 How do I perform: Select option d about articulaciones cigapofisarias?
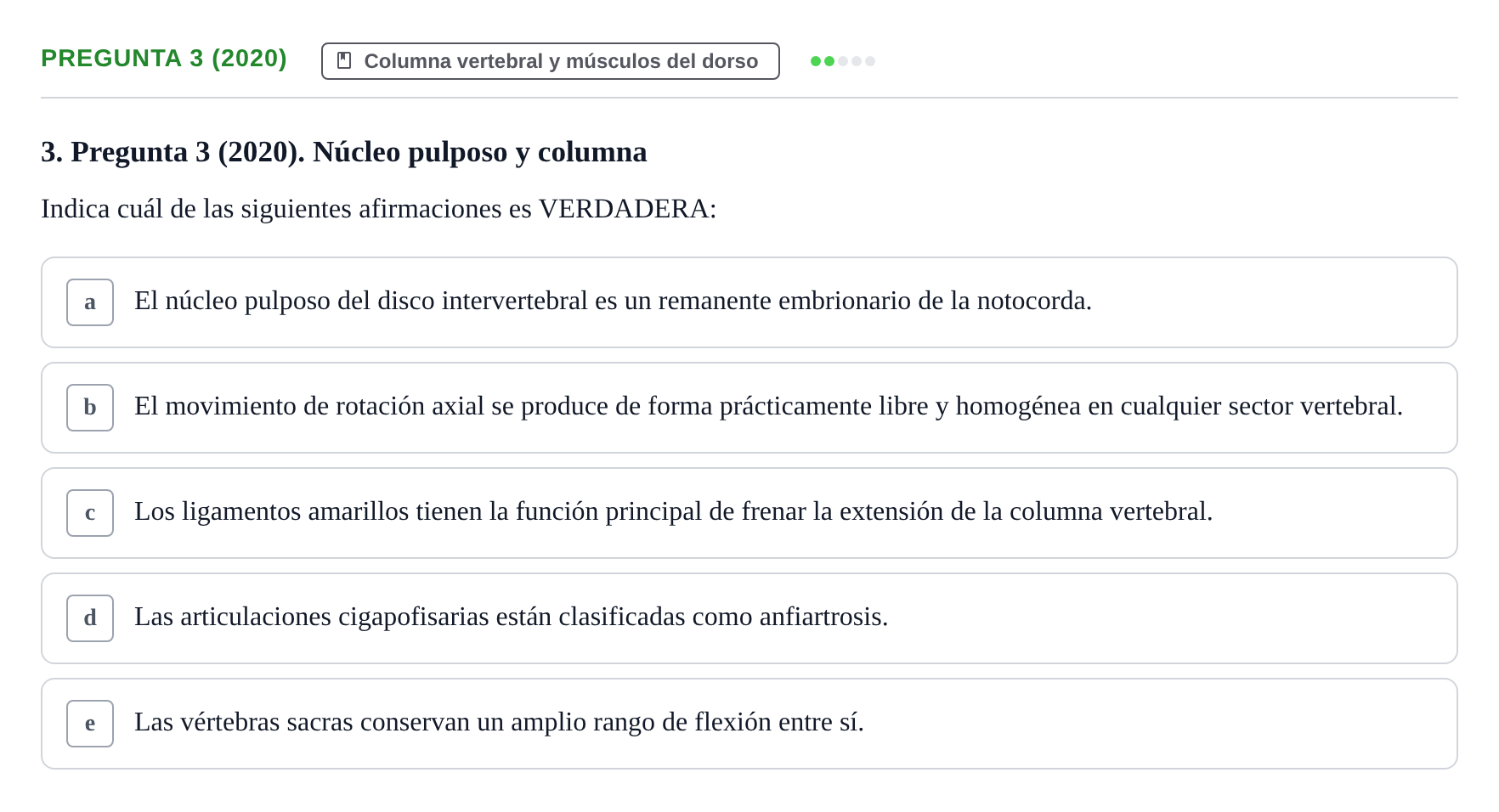(749, 618)
